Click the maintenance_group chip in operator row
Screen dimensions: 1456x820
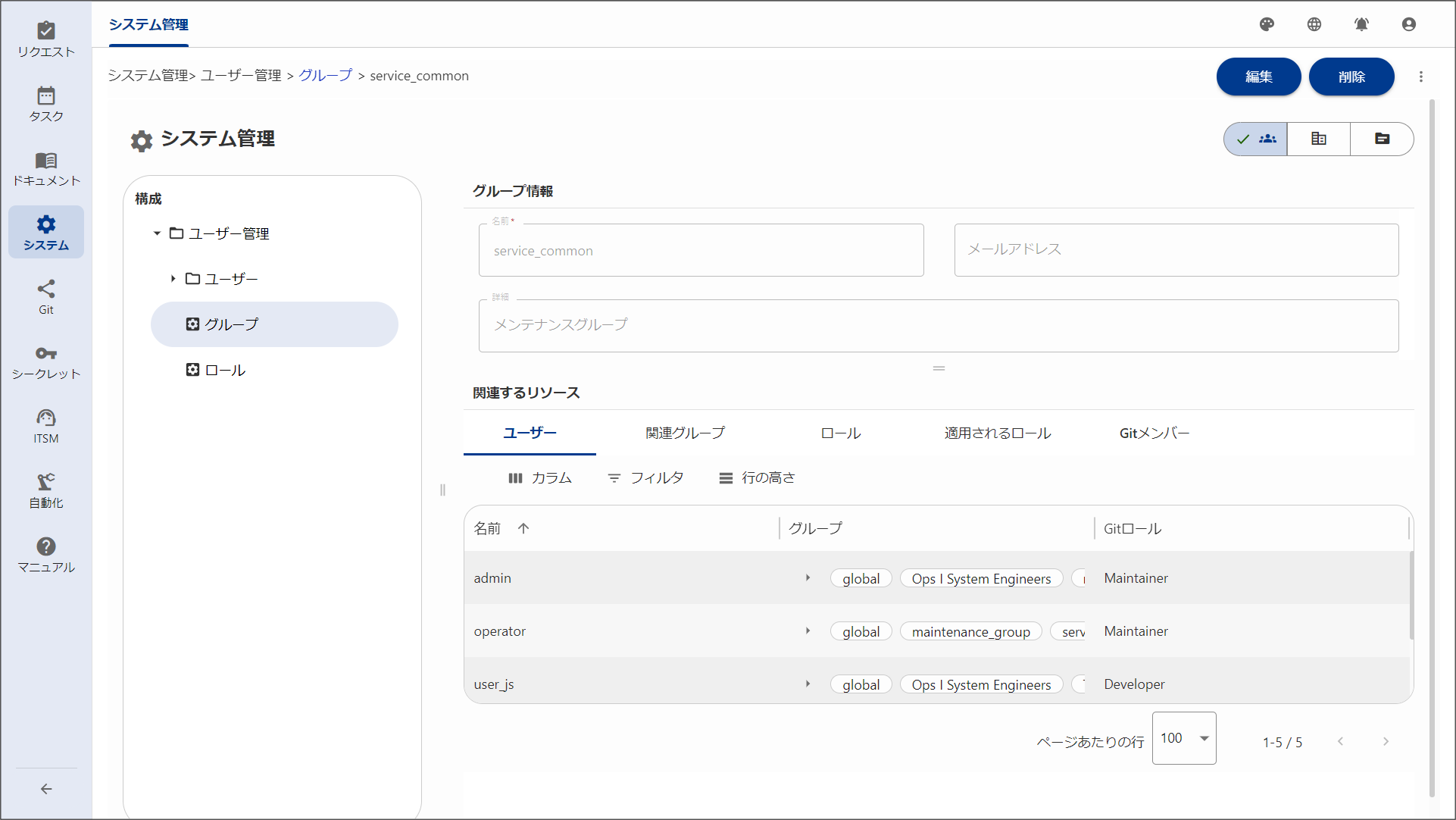pyautogui.click(x=970, y=631)
